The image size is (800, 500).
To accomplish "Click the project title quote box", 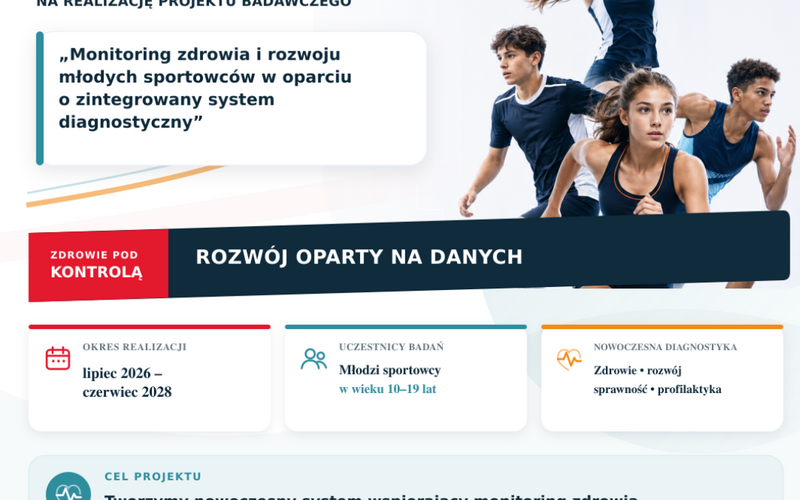I will [x=231, y=98].
